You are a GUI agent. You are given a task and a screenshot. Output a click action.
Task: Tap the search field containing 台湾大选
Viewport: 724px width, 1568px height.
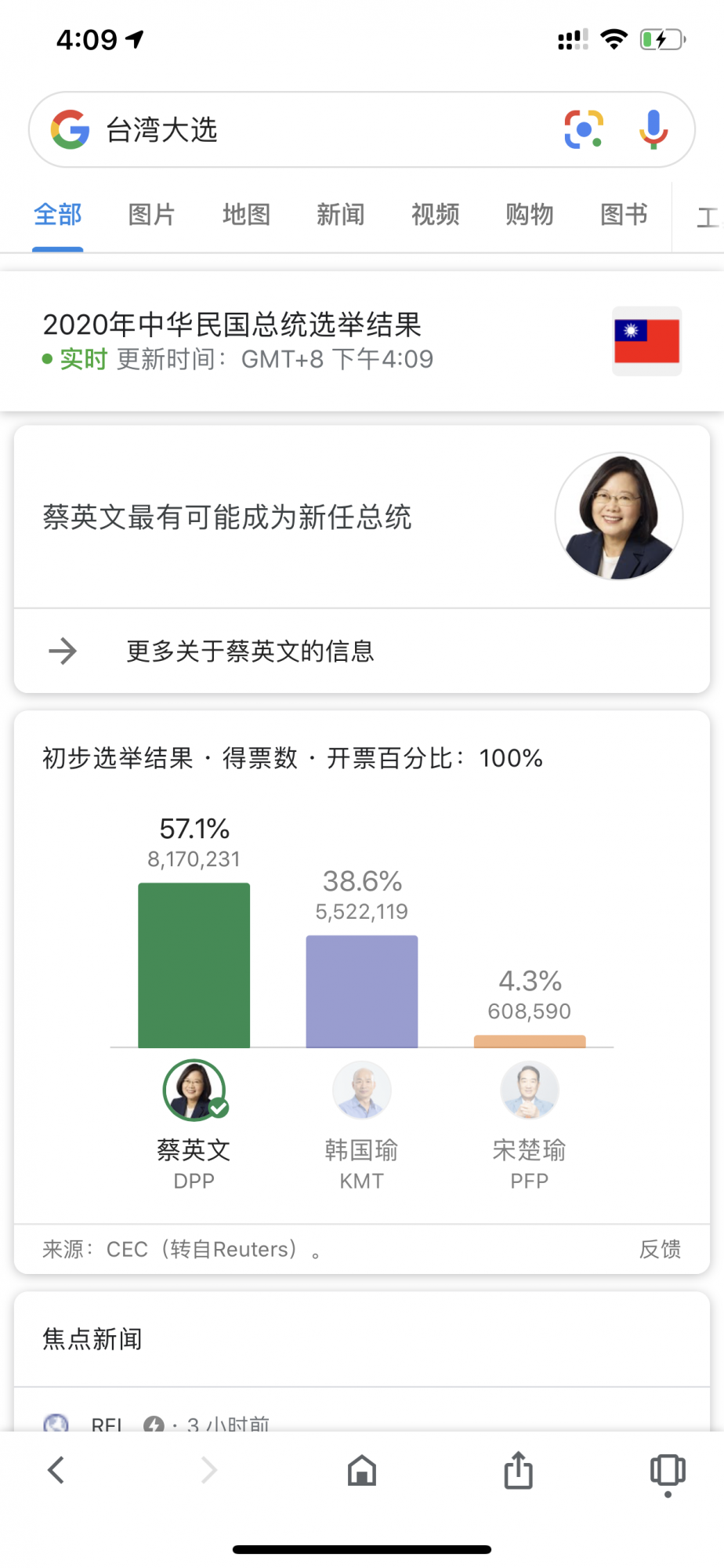coord(313,129)
